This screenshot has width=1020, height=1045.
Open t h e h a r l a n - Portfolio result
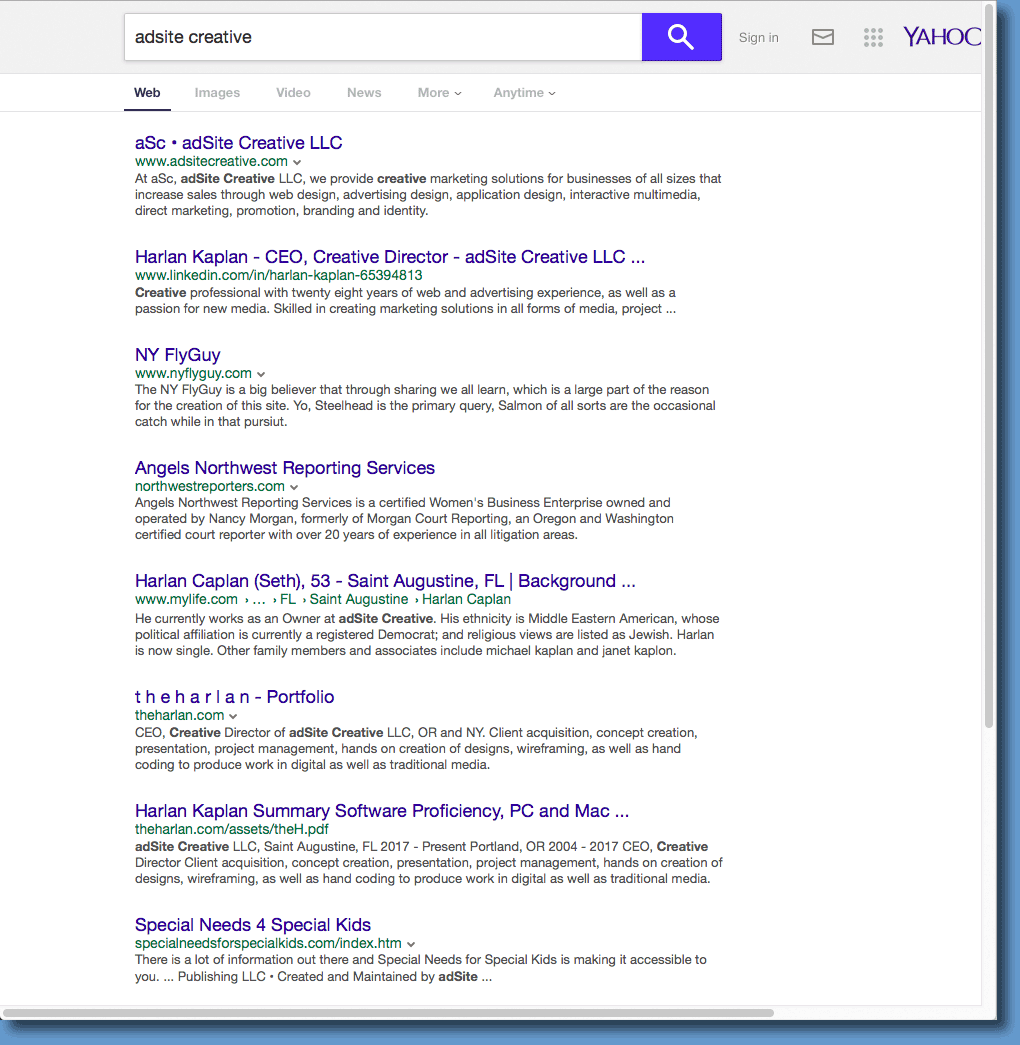(x=235, y=696)
